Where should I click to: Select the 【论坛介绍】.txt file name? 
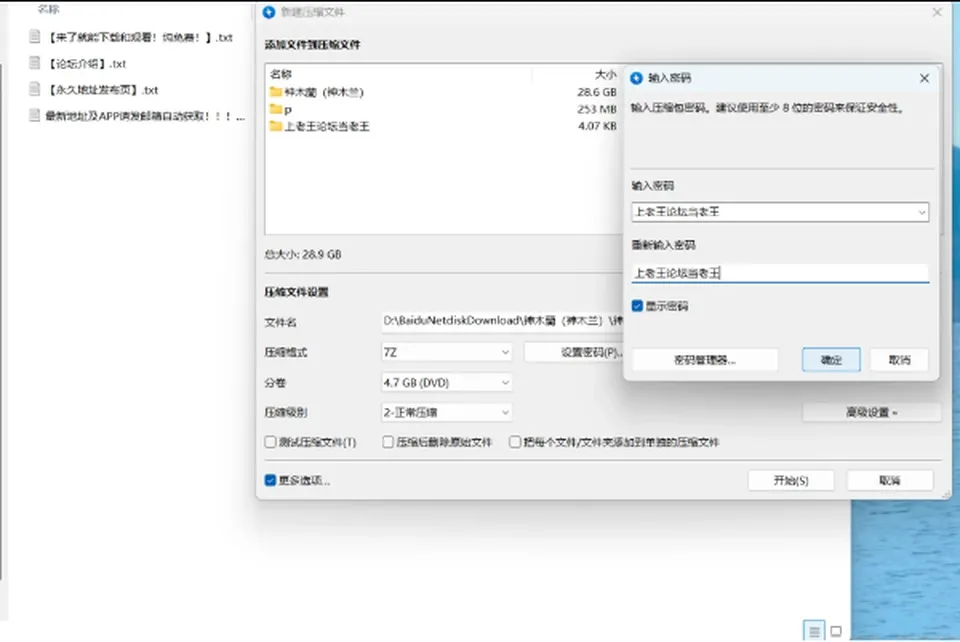86,64
